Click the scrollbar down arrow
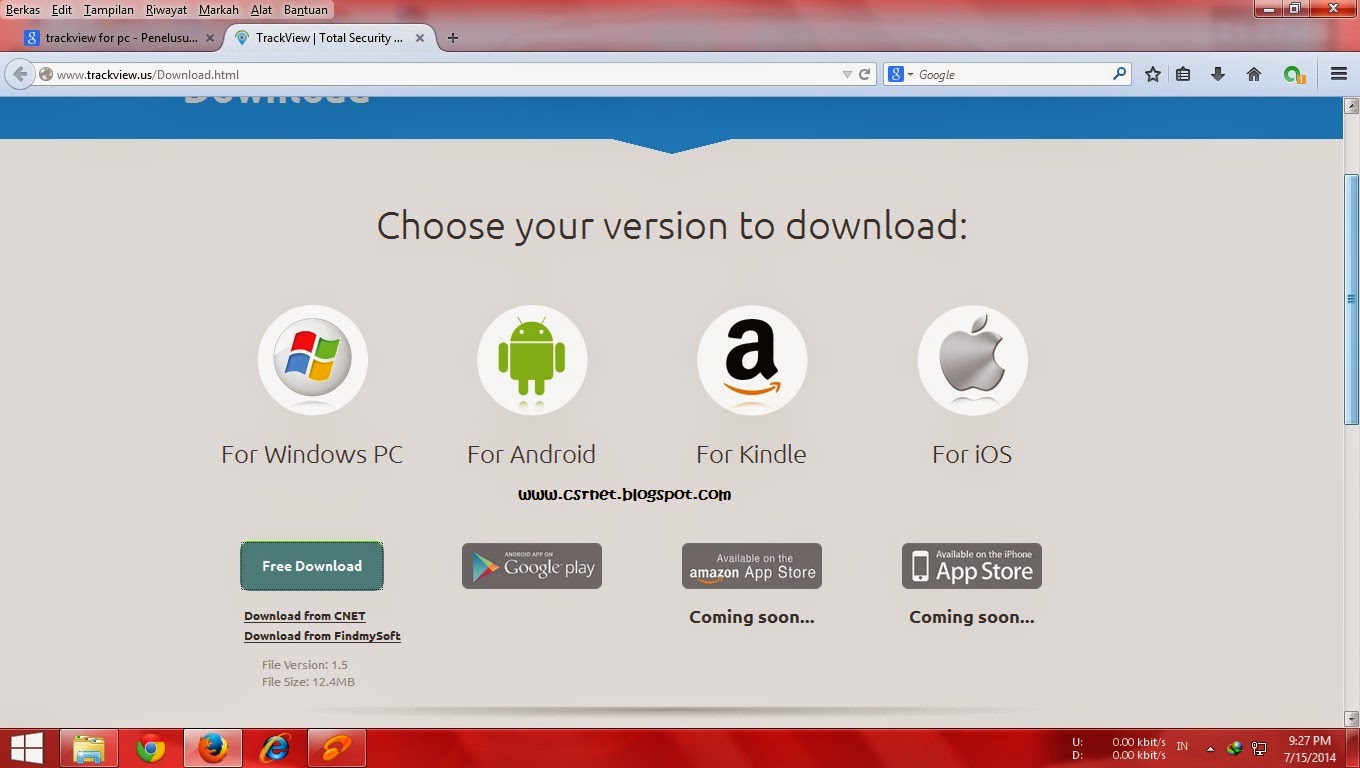 click(1352, 718)
